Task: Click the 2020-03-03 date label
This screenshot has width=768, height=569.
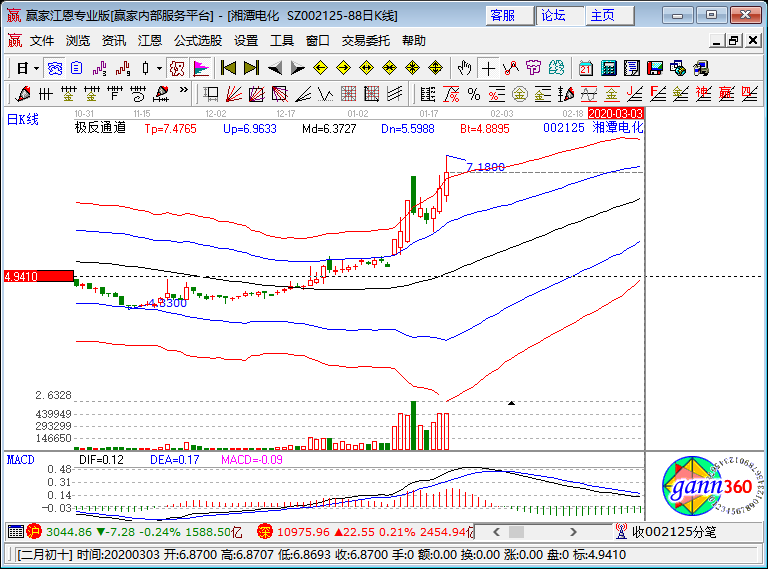Action: click(x=615, y=114)
